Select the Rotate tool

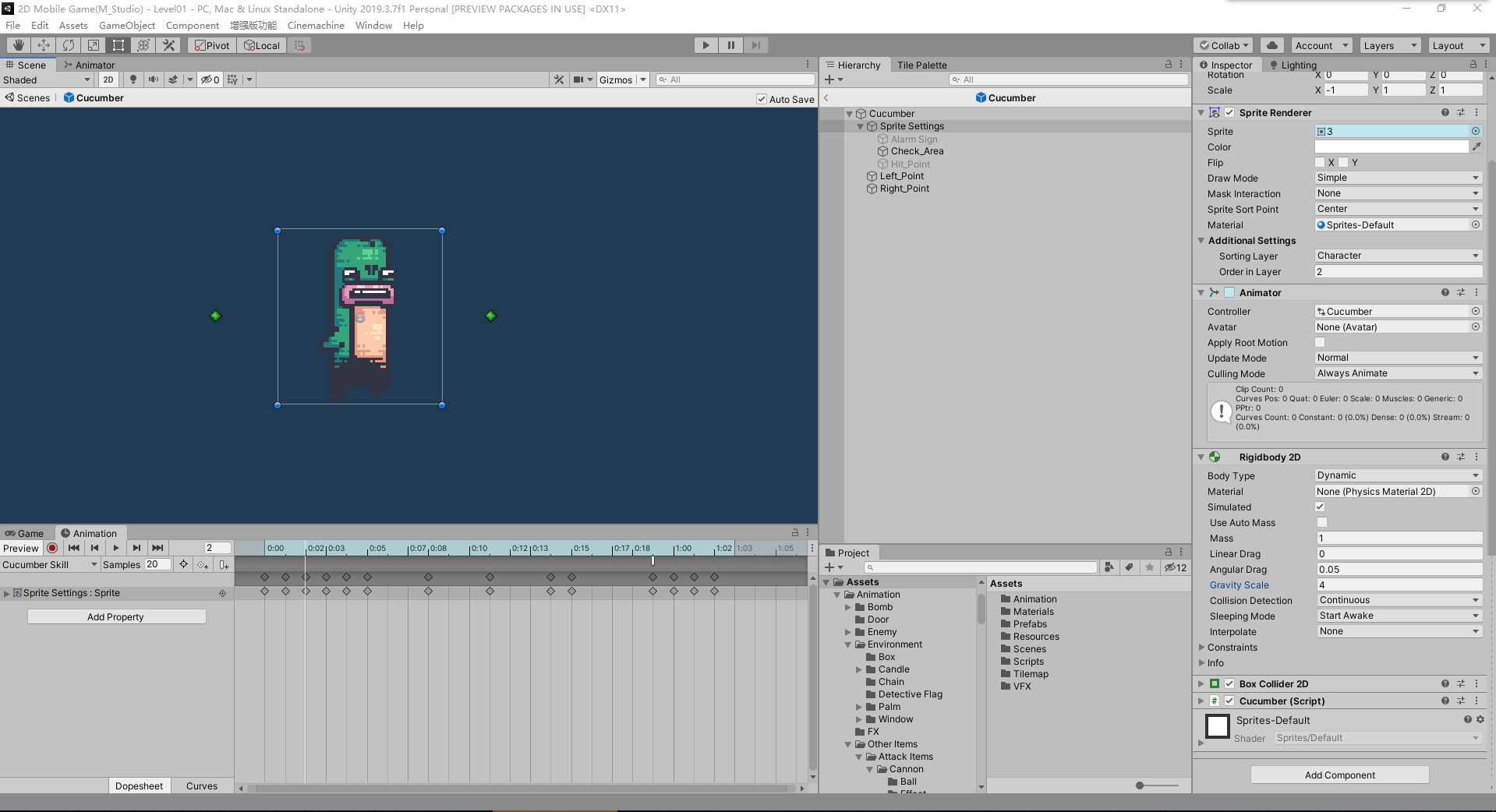pyautogui.click(x=69, y=45)
